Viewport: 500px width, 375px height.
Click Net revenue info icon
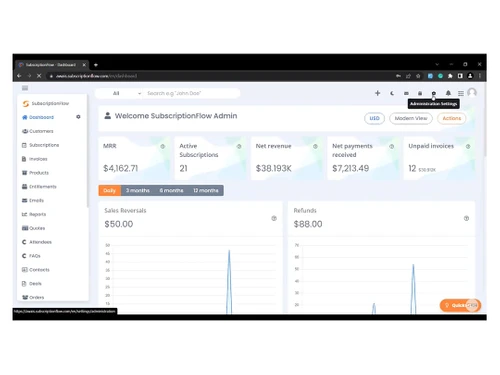tap(315, 146)
